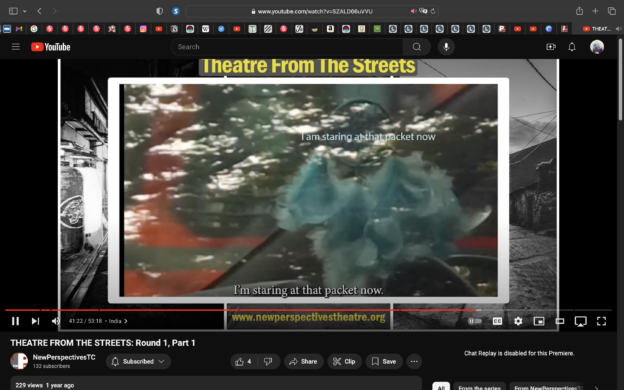624x390 pixels.
Task: Mute the video volume
Action: [x=55, y=321]
